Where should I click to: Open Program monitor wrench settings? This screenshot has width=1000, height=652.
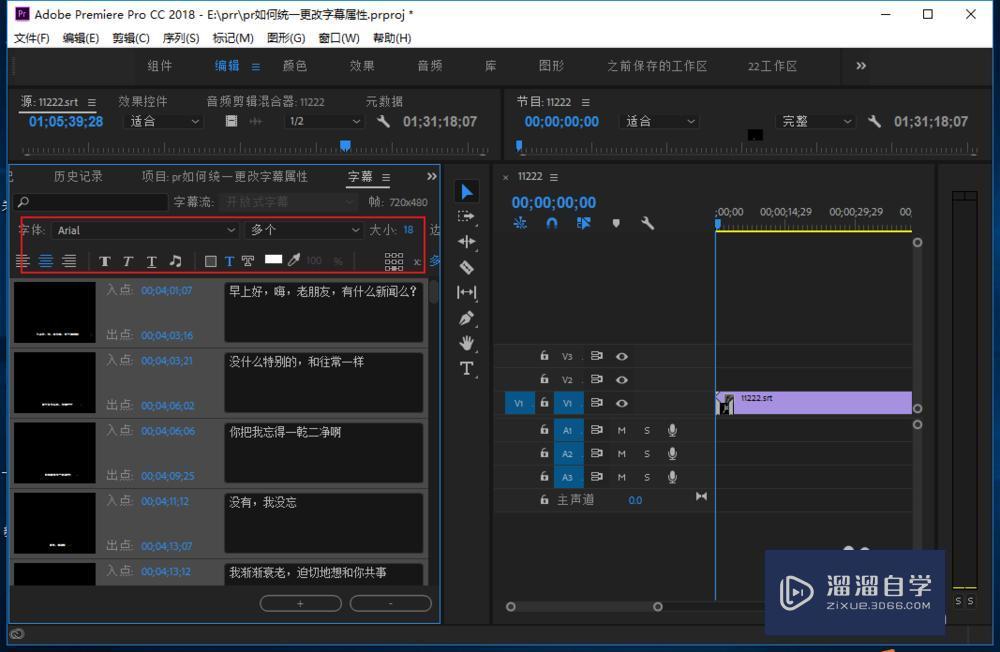coord(874,121)
